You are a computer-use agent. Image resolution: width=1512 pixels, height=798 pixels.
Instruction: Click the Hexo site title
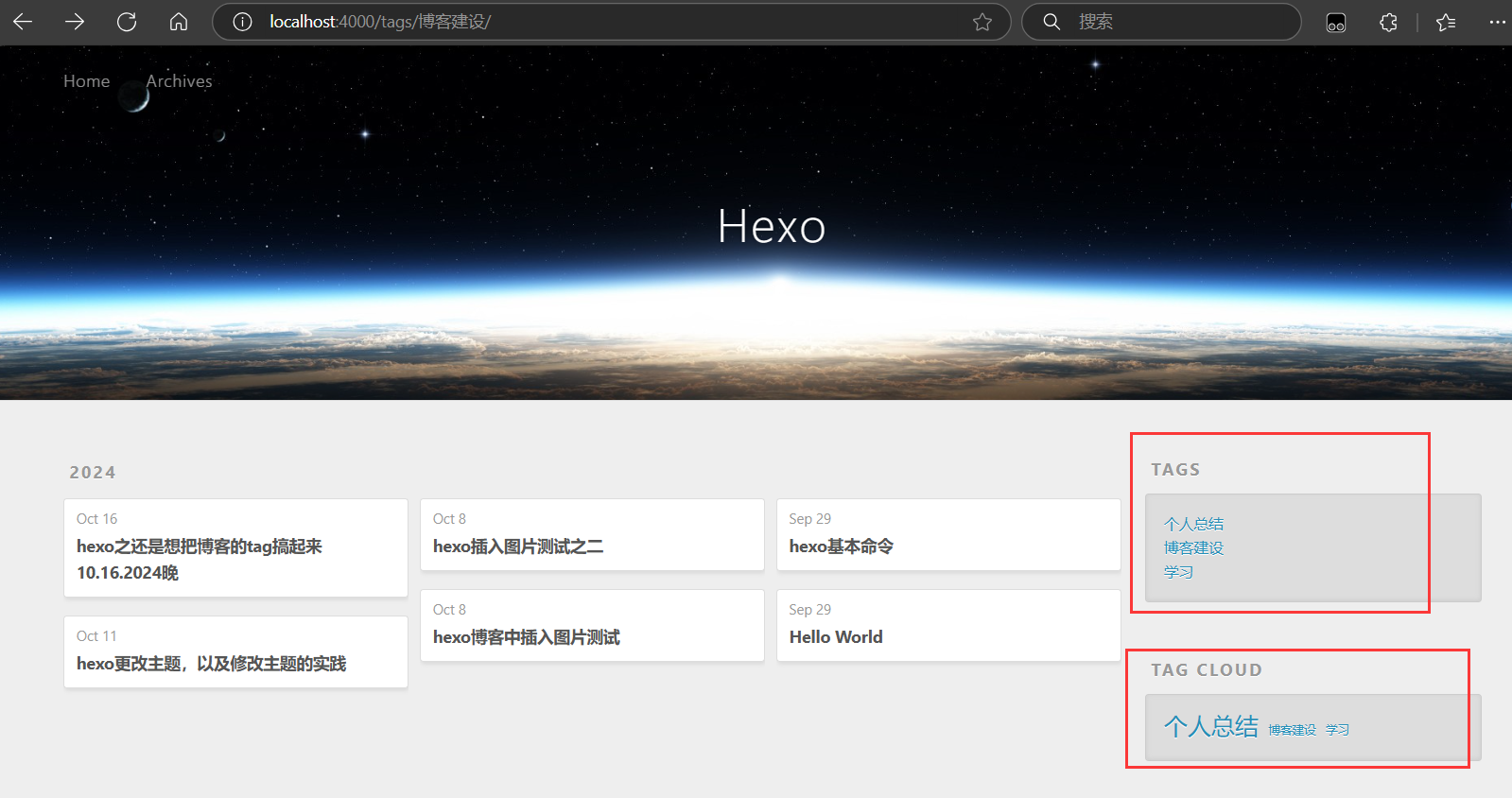pyautogui.click(x=772, y=227)
